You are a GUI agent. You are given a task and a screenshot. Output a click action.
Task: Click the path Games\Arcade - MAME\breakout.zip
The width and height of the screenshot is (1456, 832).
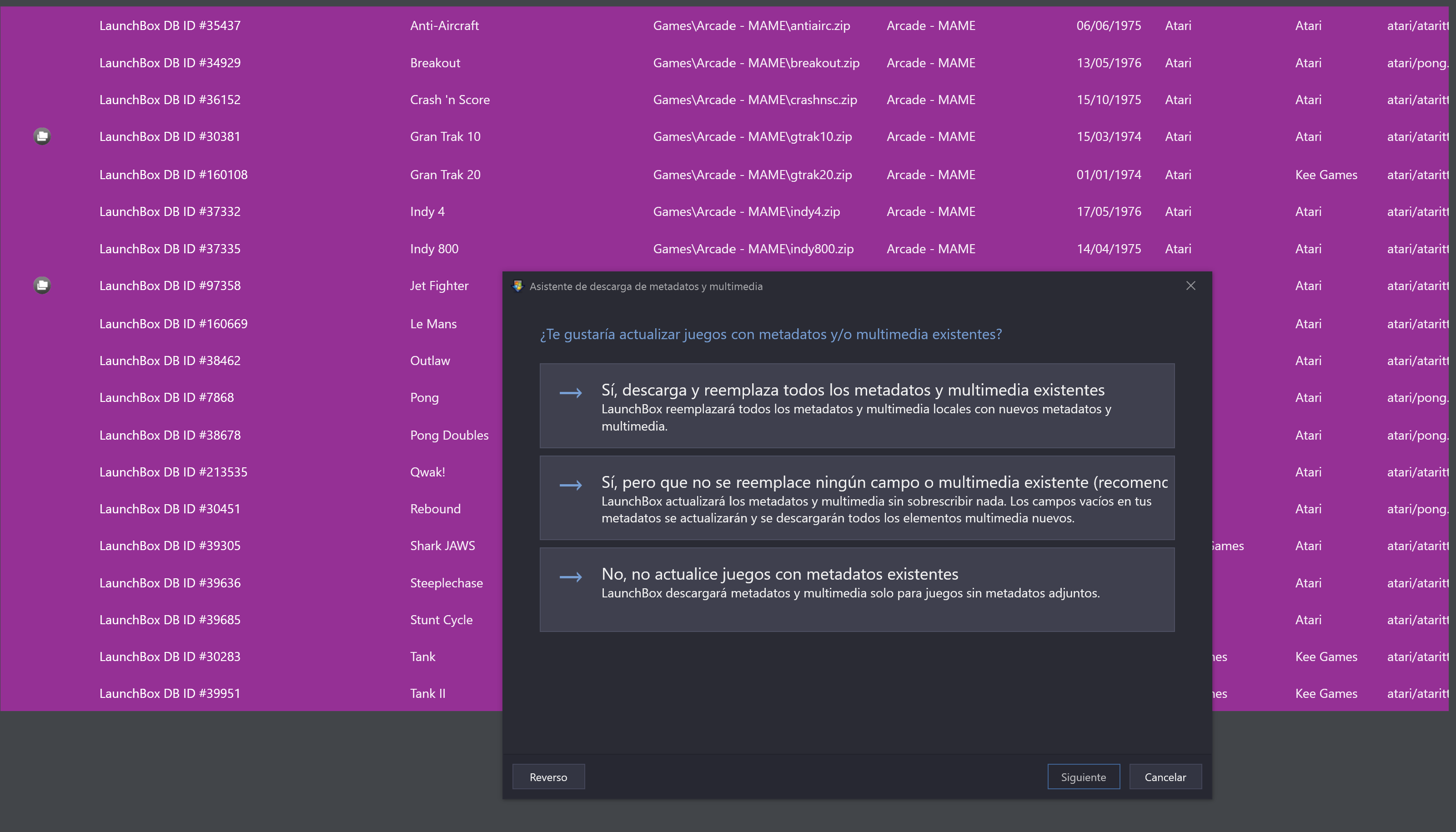tap(756, 63)
